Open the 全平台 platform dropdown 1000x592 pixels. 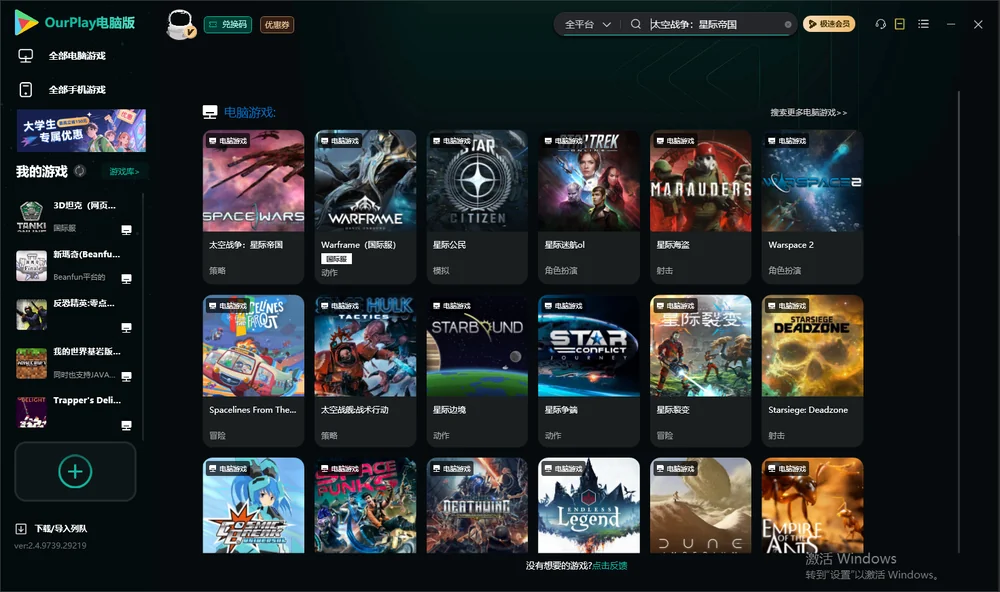pos(587,24)
